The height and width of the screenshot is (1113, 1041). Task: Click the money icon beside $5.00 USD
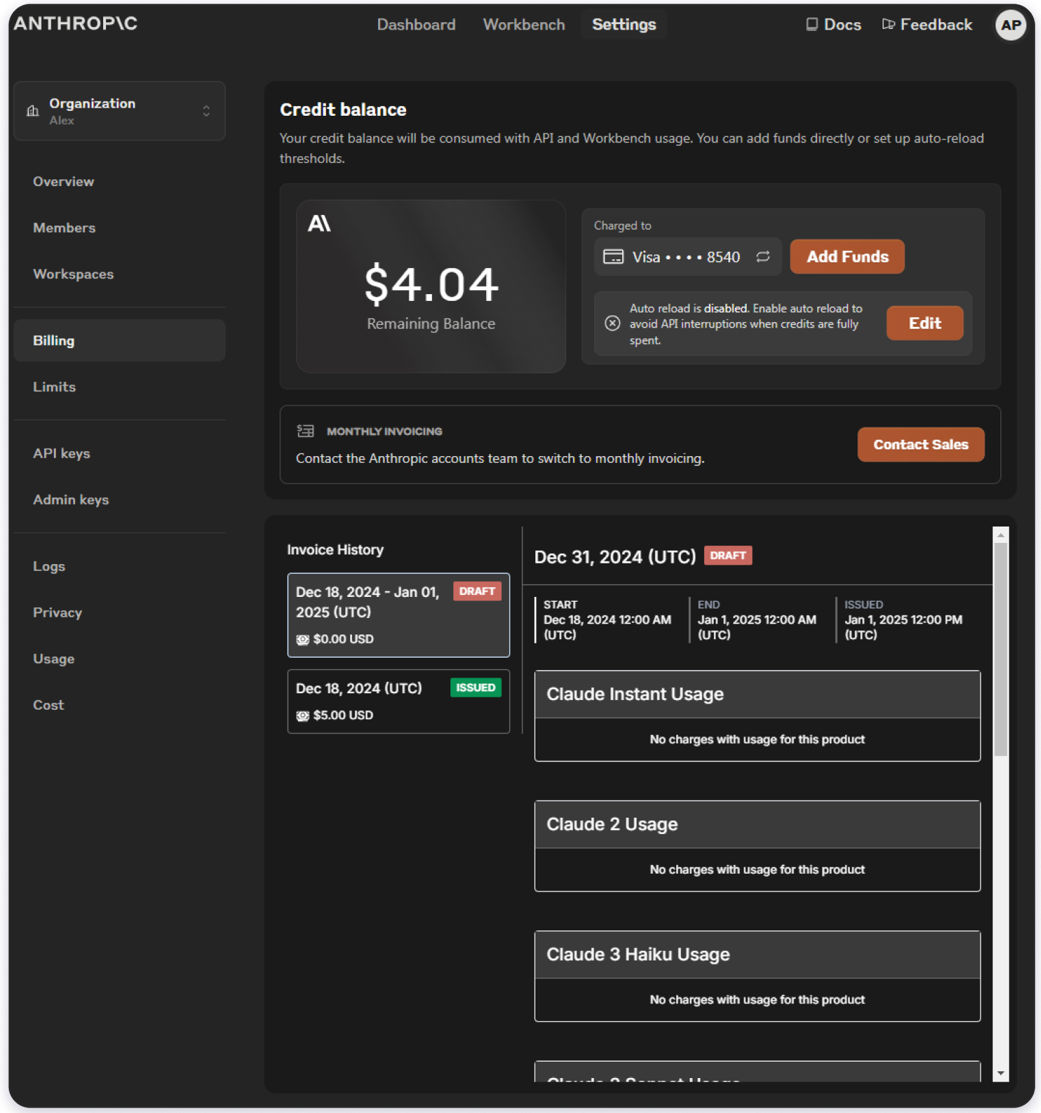click(x=302, y=716)
